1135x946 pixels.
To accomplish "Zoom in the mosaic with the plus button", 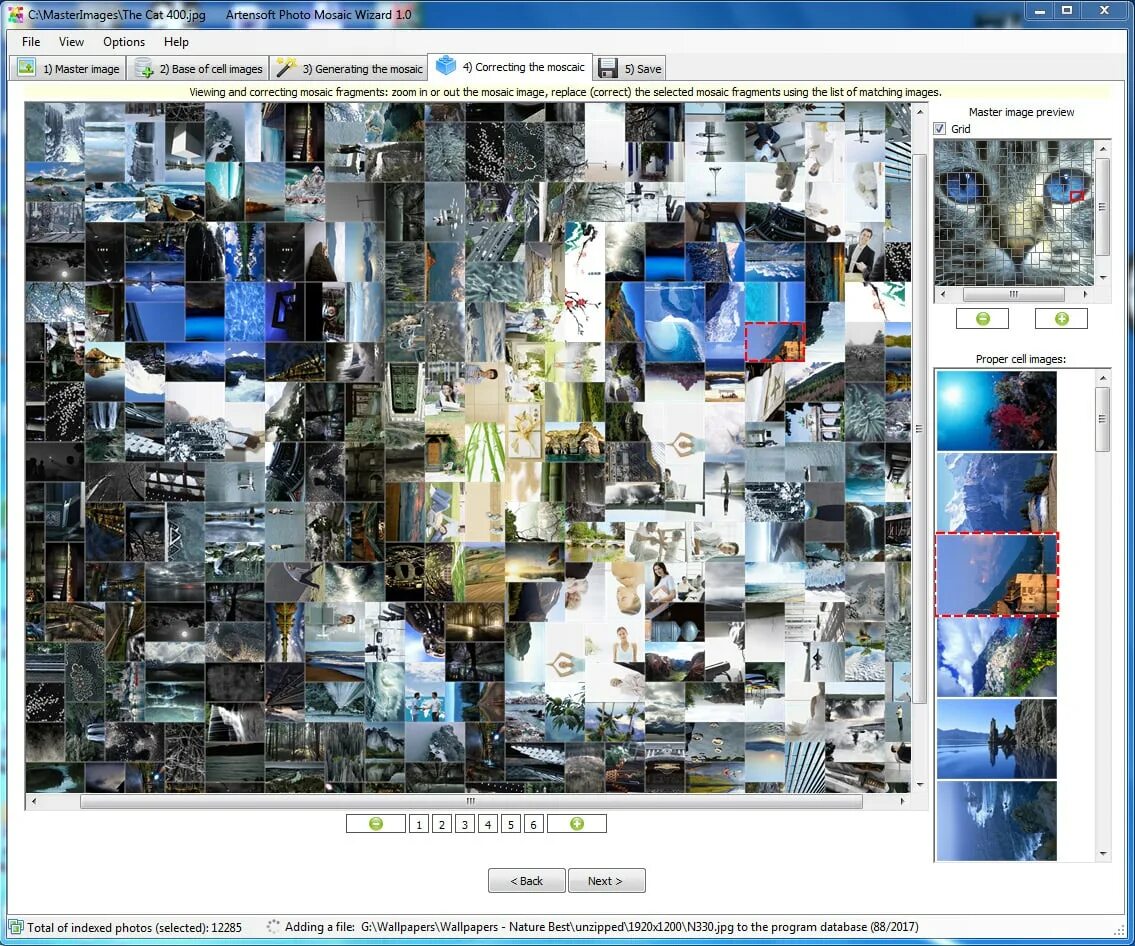I will click(x=577, y=824).
